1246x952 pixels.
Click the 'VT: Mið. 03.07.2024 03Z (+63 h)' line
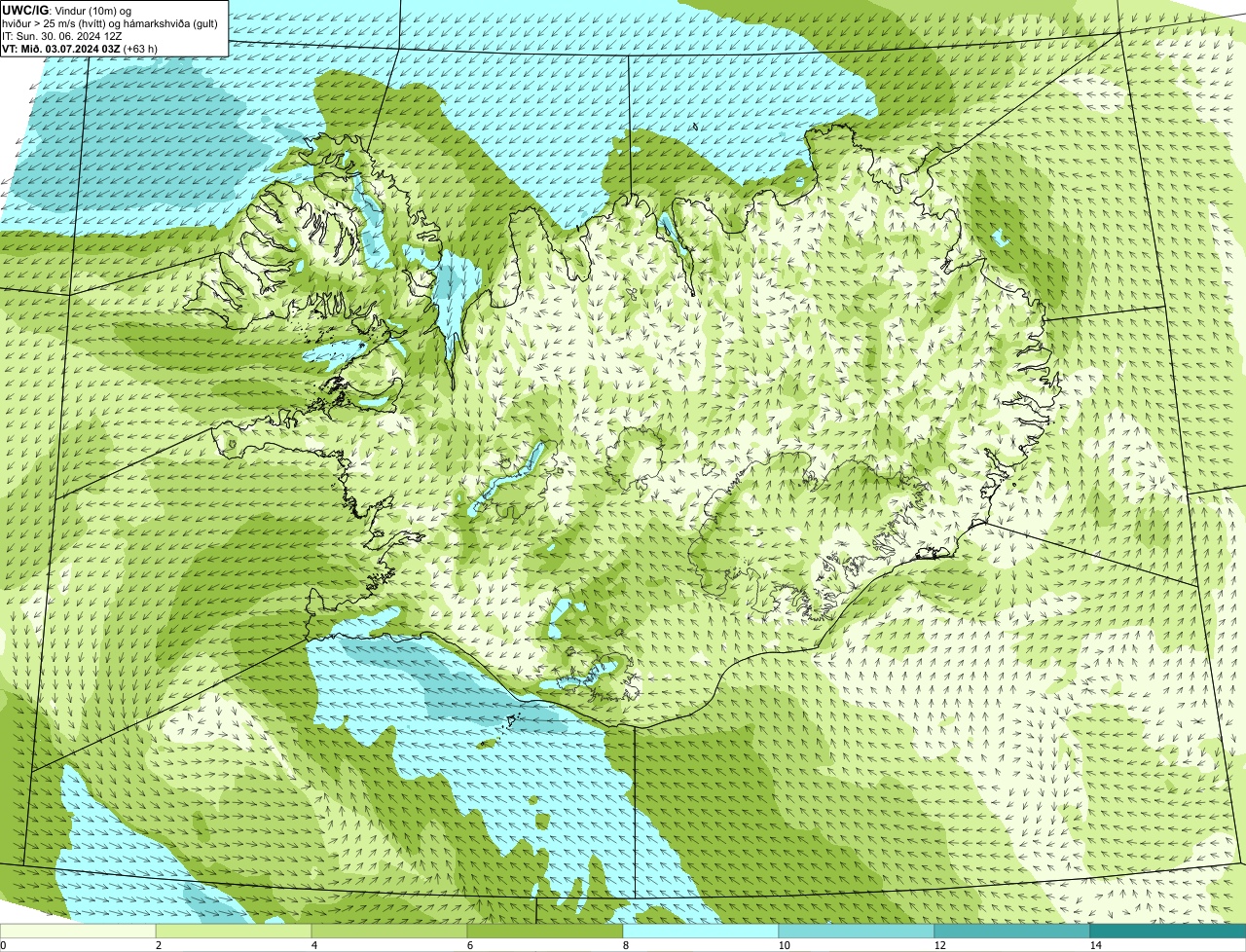pos(80,49)
